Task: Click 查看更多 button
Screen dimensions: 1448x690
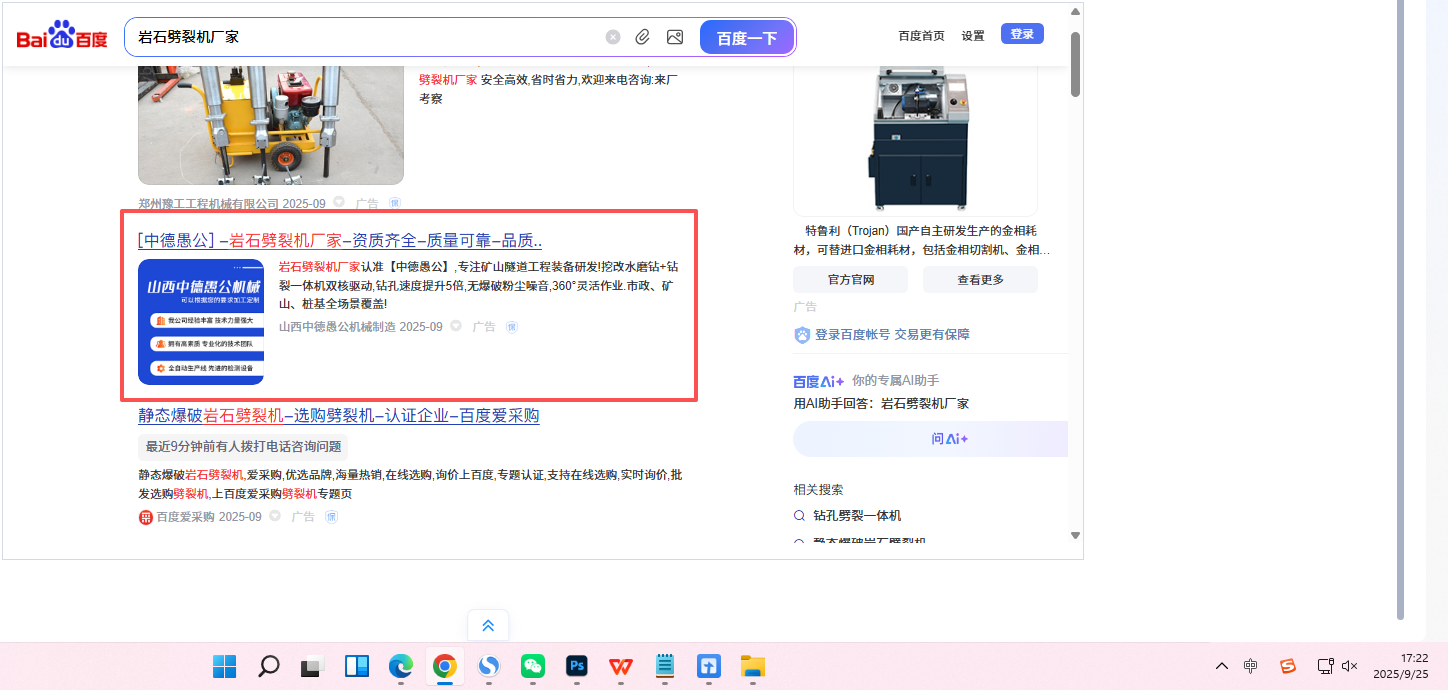Action: click(980, 280)
